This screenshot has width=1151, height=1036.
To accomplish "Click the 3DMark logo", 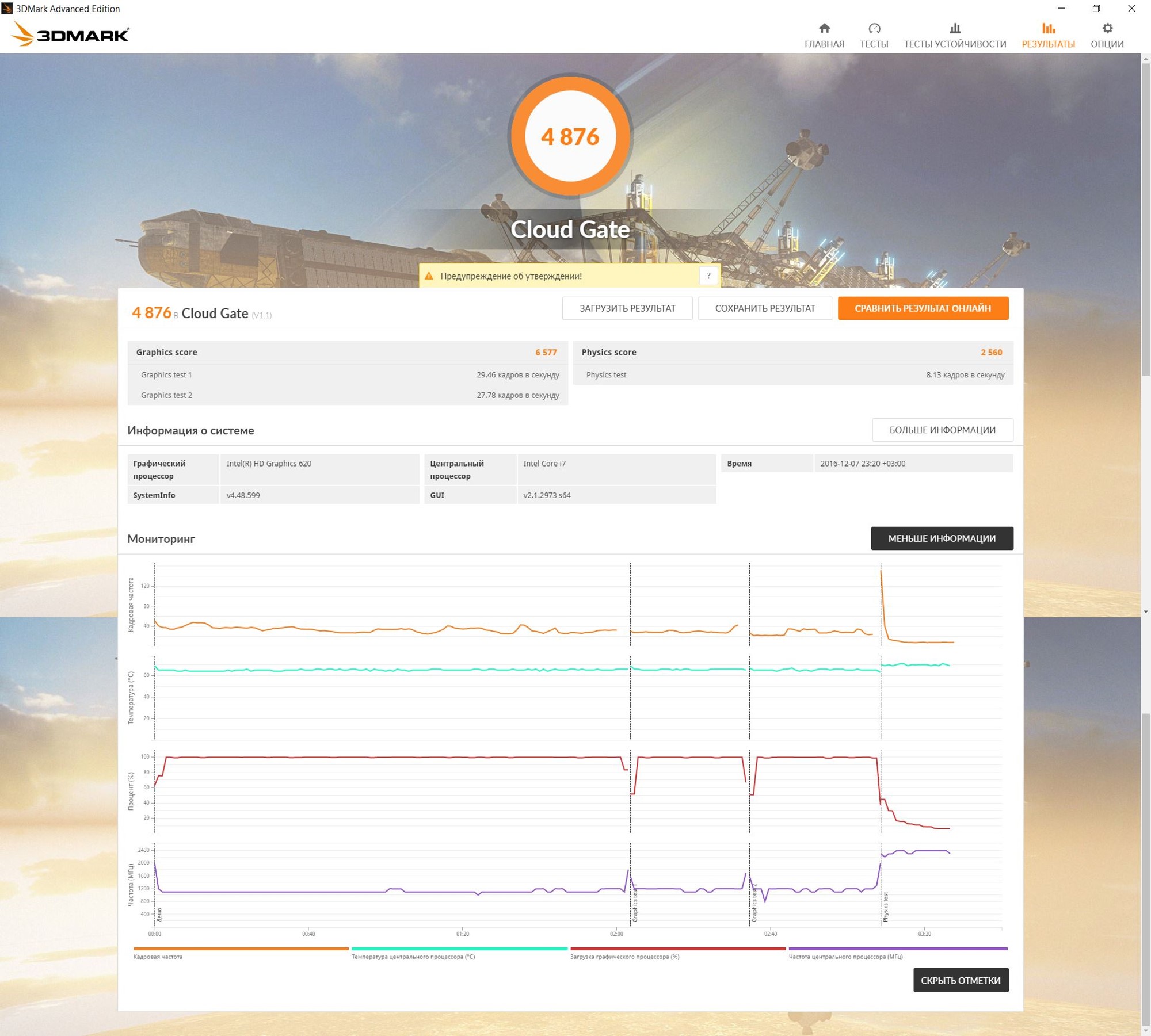I will 70,34.
